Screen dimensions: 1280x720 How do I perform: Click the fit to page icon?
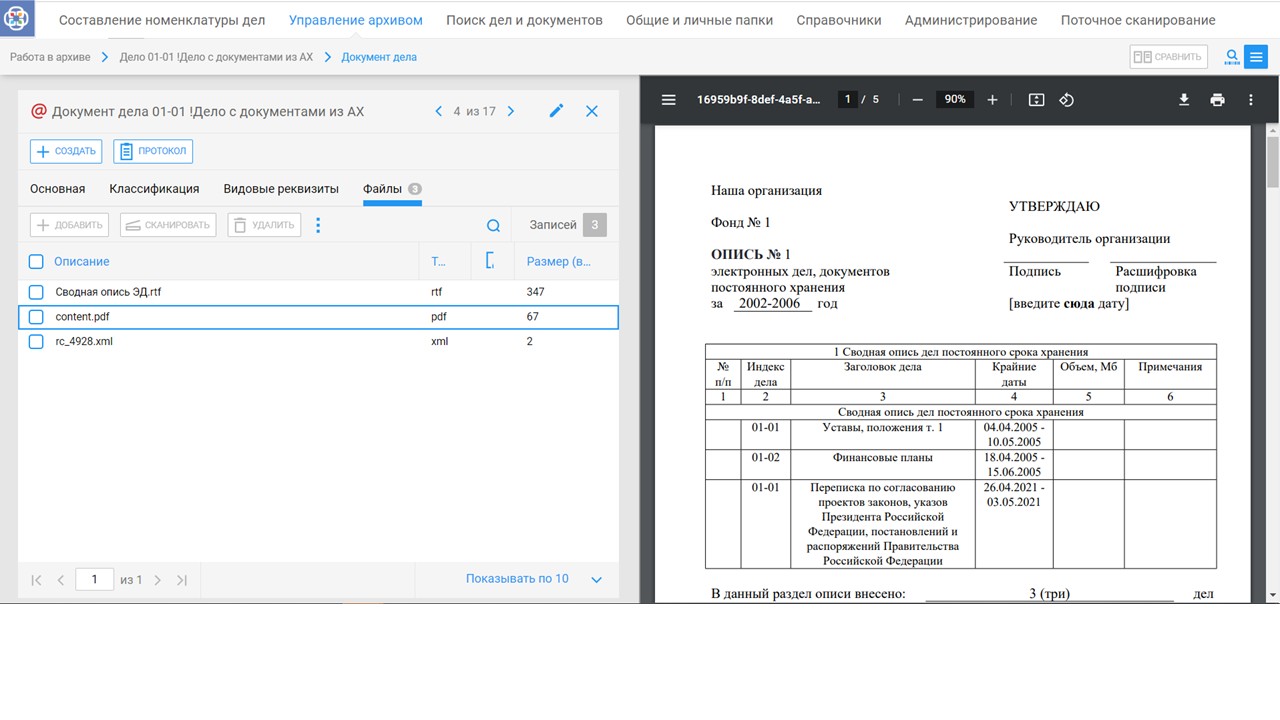(x=1036, y=100)
